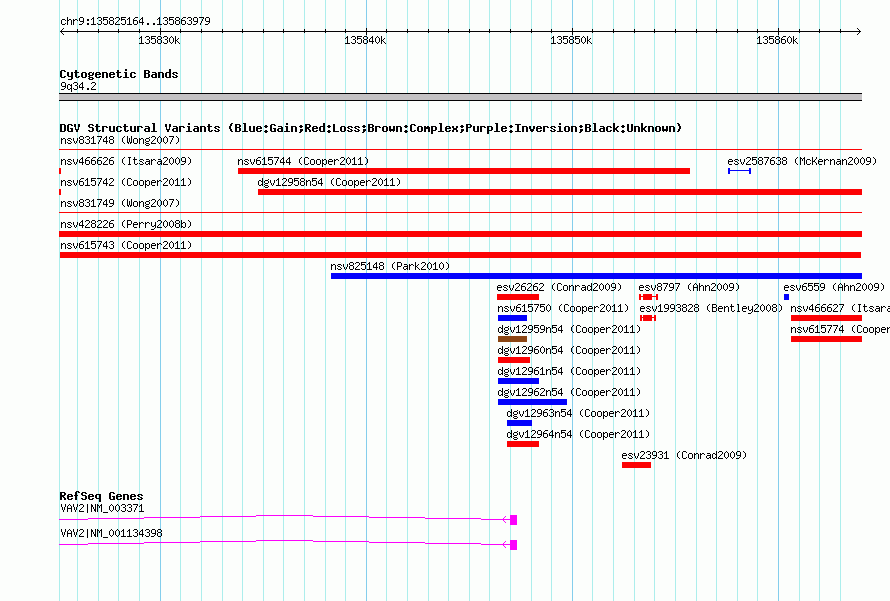Click the RefSeq Genes track title
This screenshot has height=601, width=890.
[101, 496]
